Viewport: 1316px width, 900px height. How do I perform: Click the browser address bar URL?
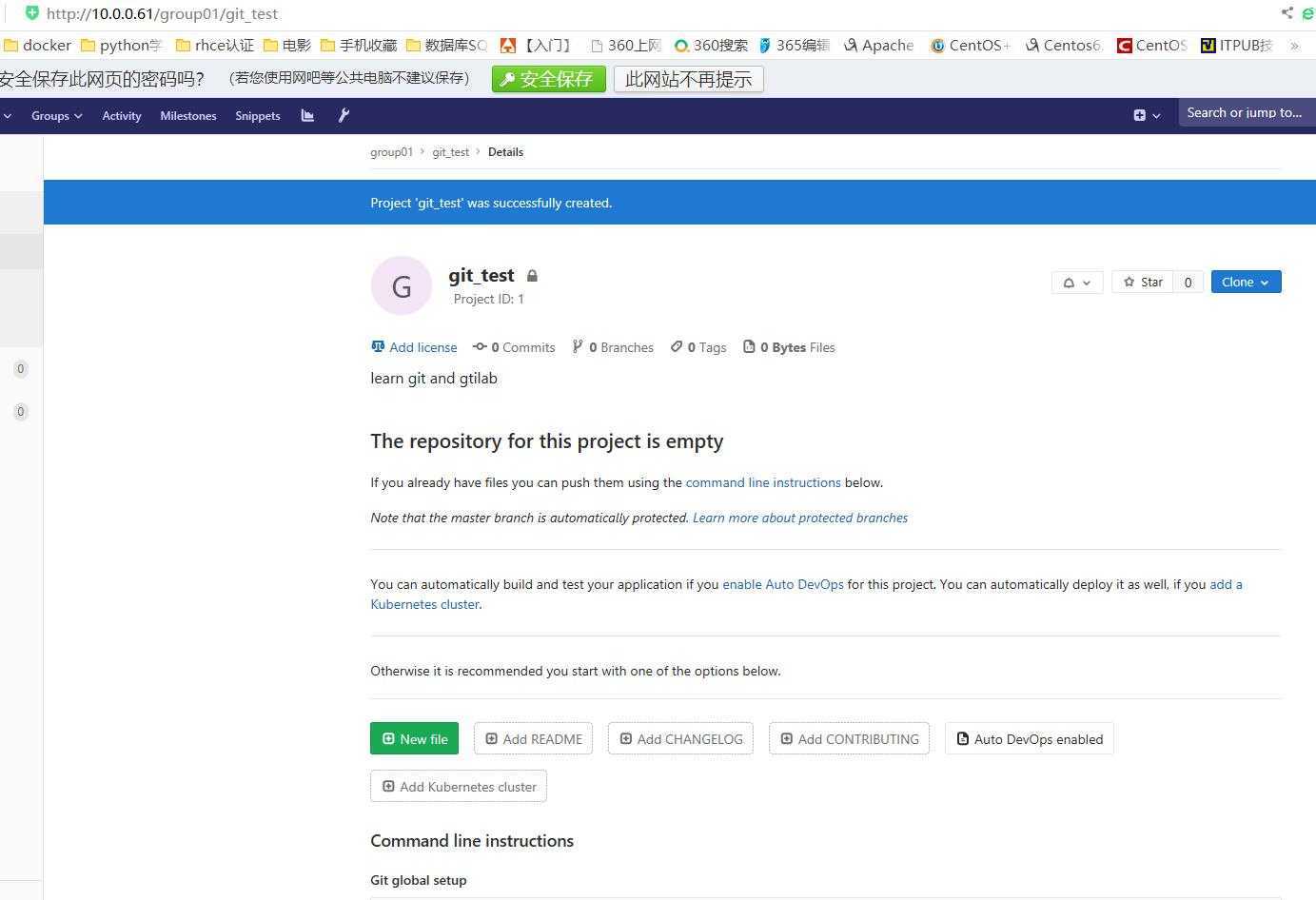[162, 14]
